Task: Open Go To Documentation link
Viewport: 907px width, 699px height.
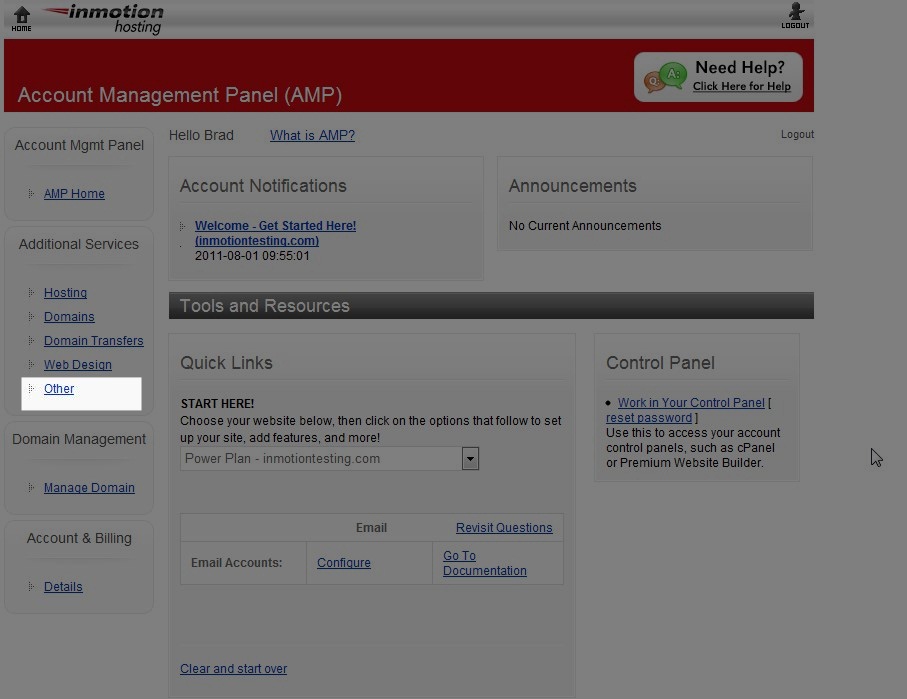Action: (485, 563)
